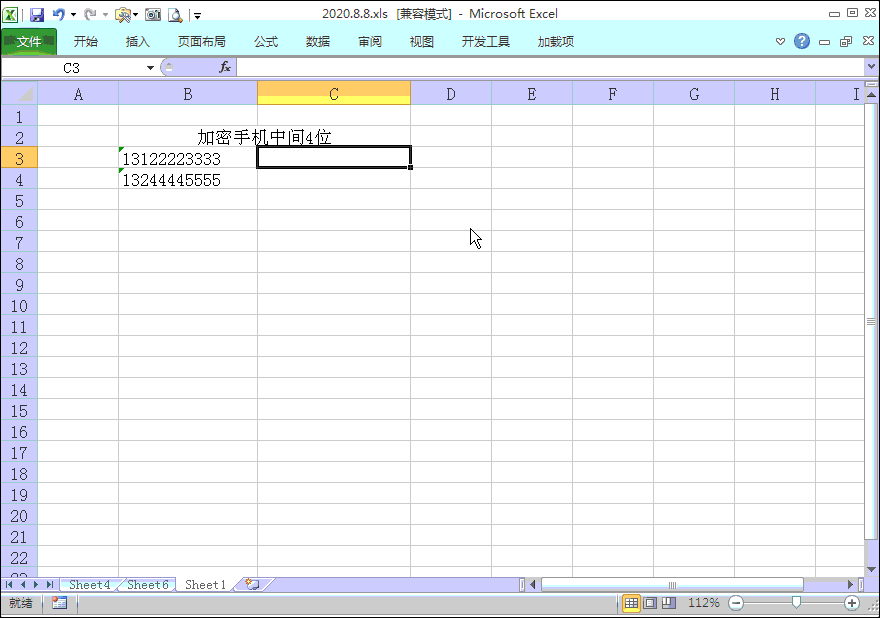Open Print Preview magnifier icon
Viewport: 880px width, 618px height.
tap(175, 15)
